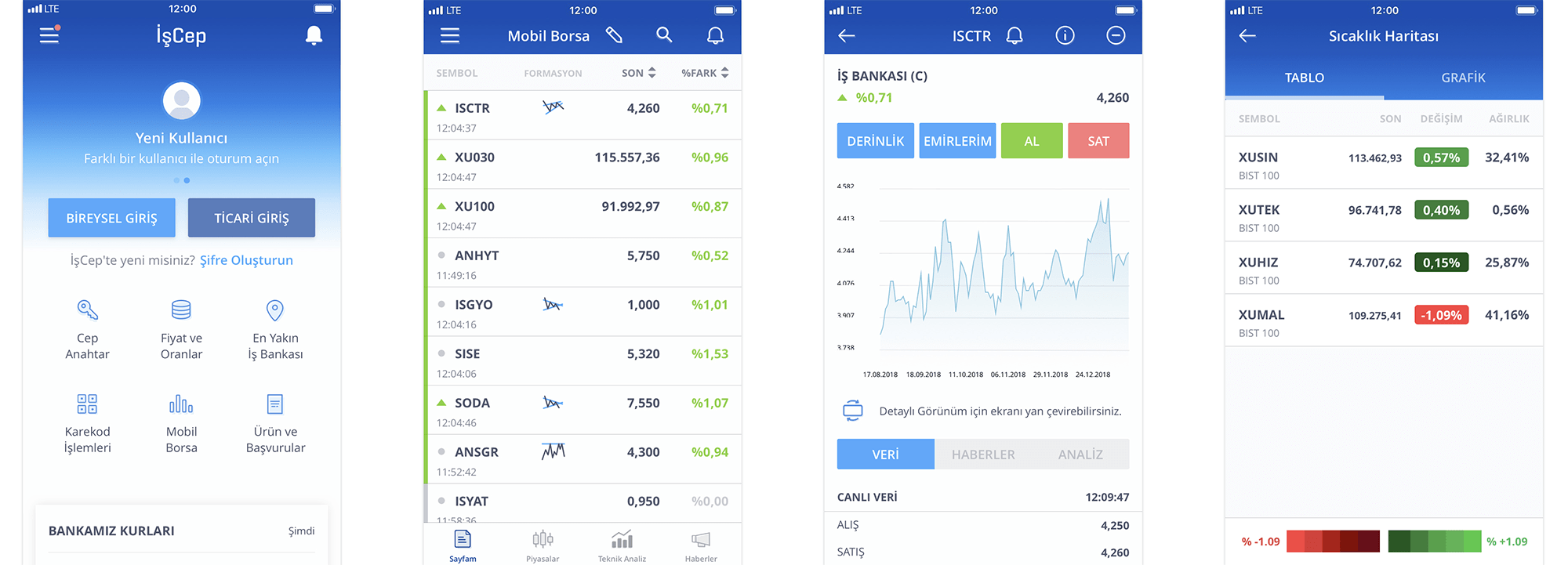Tap XUSIN 0,57% change badge
The width and height of the screenshot is (1568, 565).
point(1441,158)
